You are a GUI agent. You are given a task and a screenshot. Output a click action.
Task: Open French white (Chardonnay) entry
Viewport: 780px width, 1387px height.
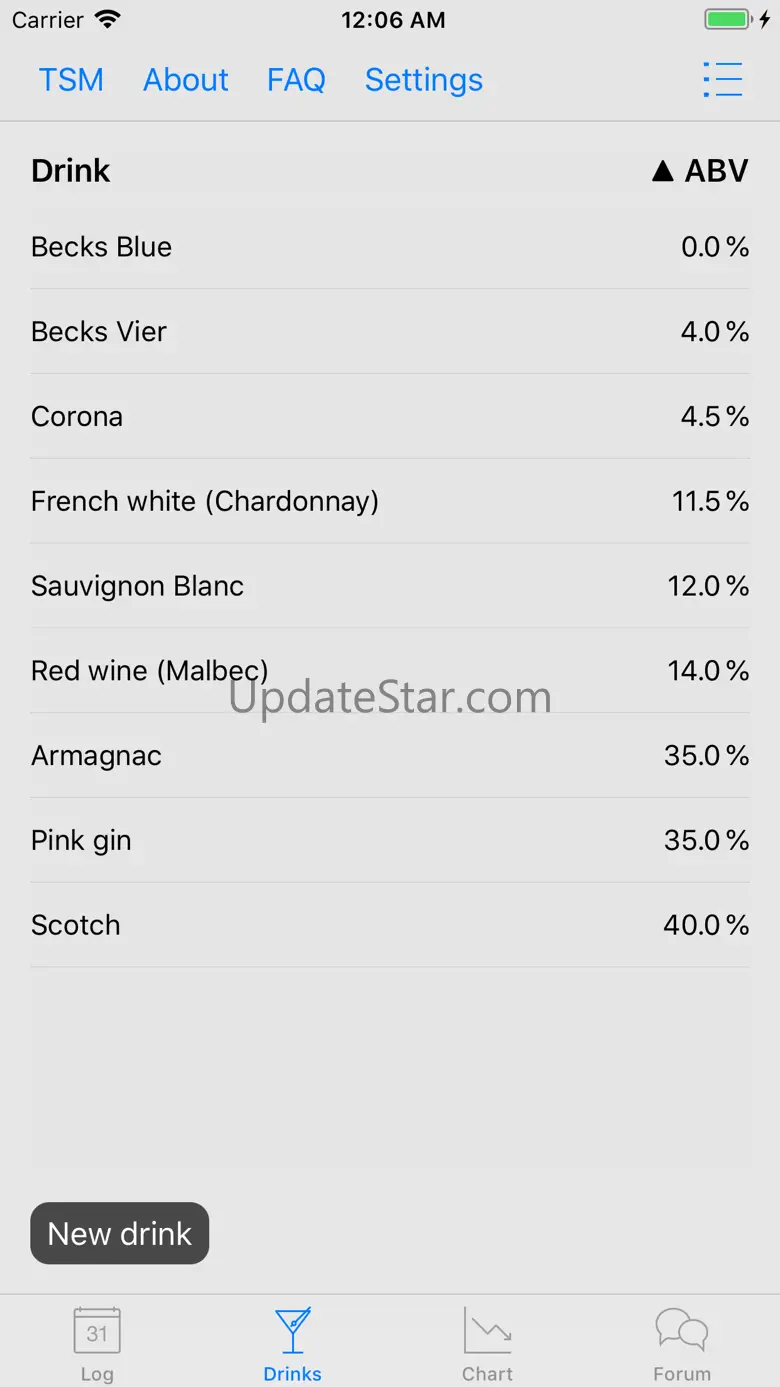(x=390, y=501)
